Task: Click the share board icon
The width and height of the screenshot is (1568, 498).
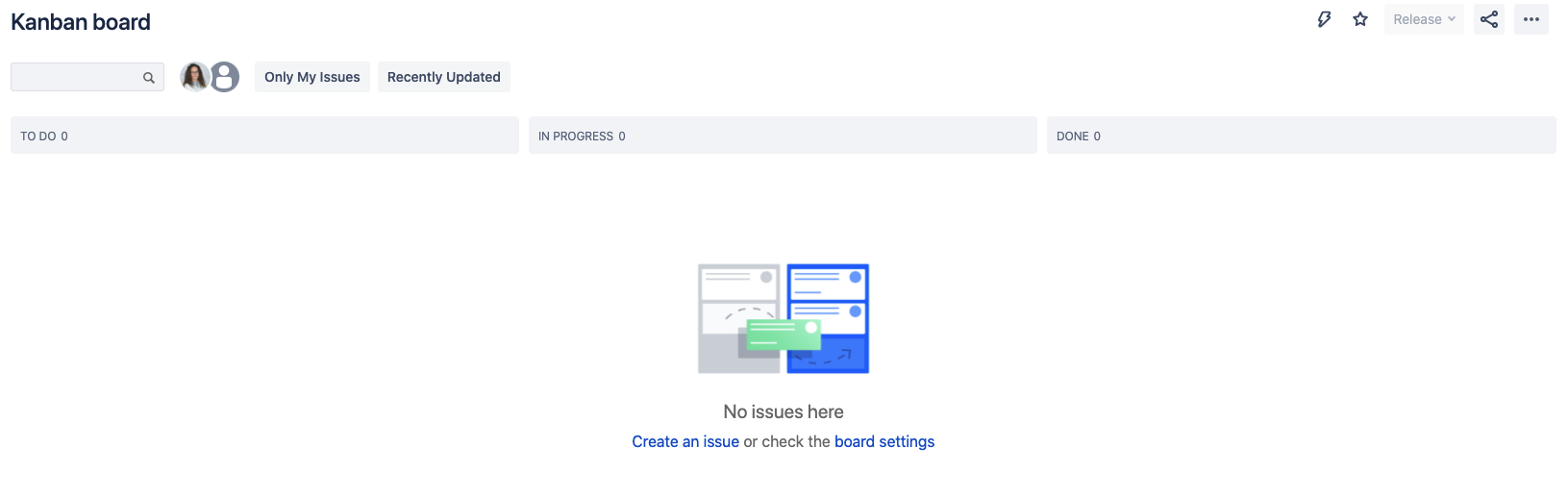Action: 1489,19
